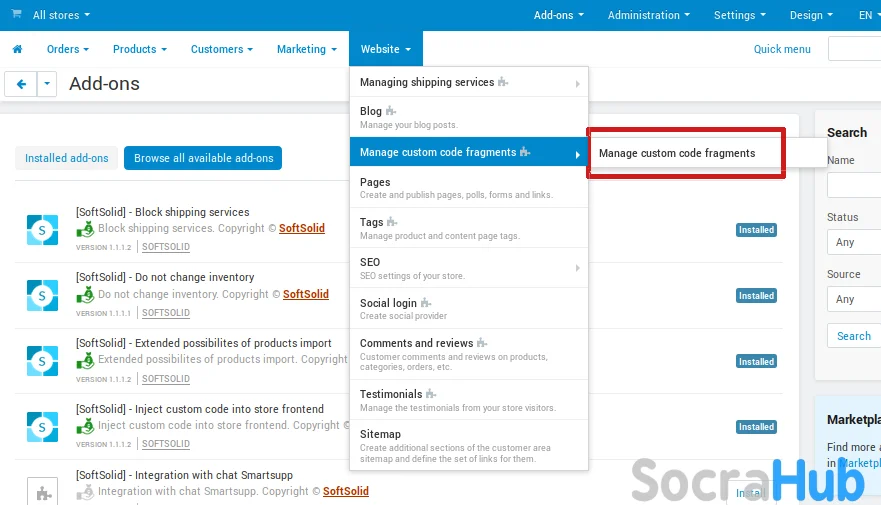Click the puzzle icon next to Social login
The image size is (881, 505).
426,303
